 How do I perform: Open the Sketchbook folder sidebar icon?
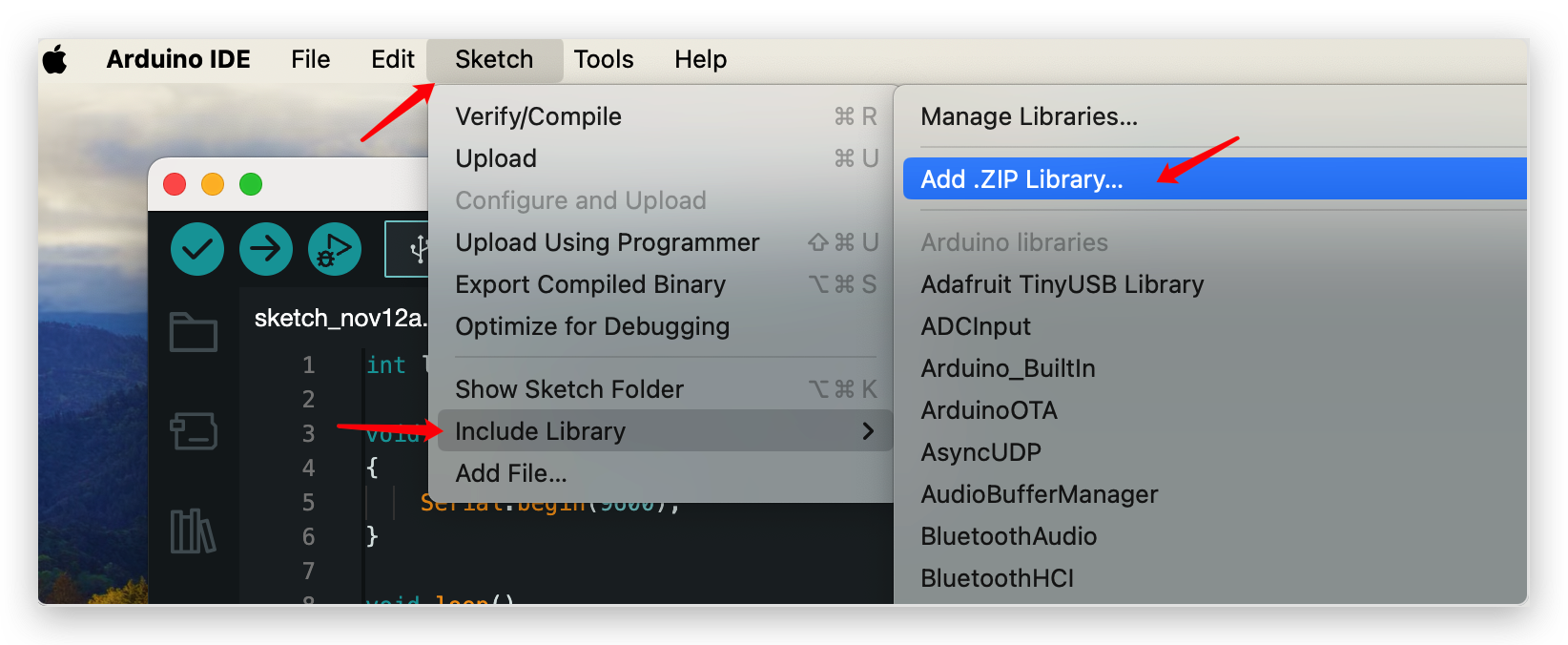tap(194, 332)
